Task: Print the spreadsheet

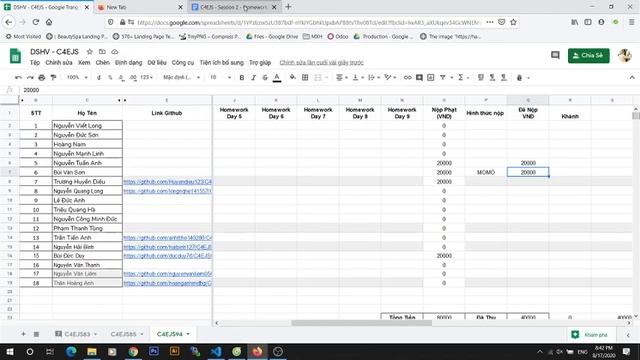Action: [41, 77]
